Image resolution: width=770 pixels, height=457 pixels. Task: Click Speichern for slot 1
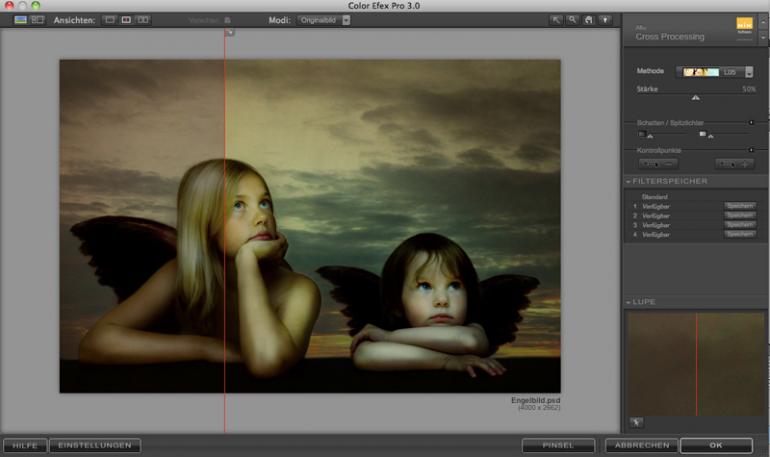740,206
